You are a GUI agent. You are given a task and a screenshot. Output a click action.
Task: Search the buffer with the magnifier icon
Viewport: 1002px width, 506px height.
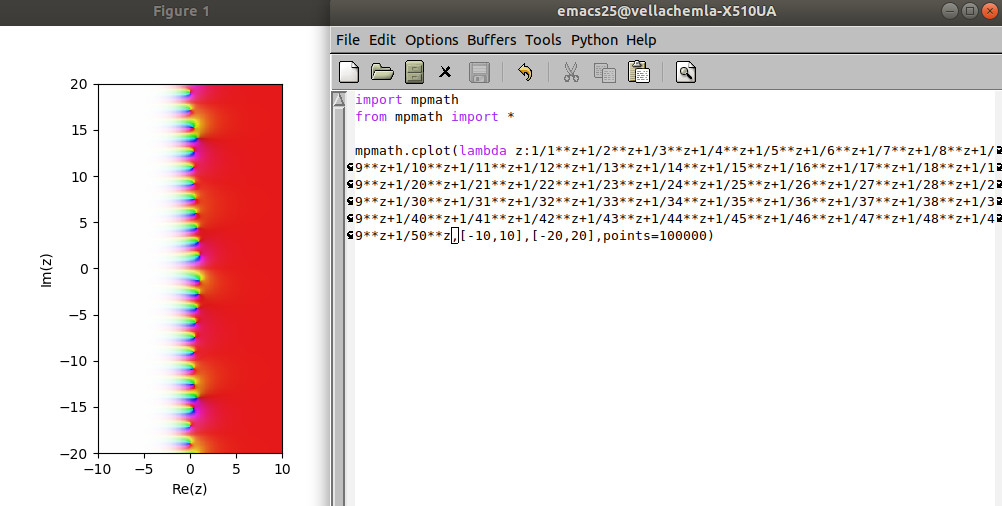(x=685, y=72)
